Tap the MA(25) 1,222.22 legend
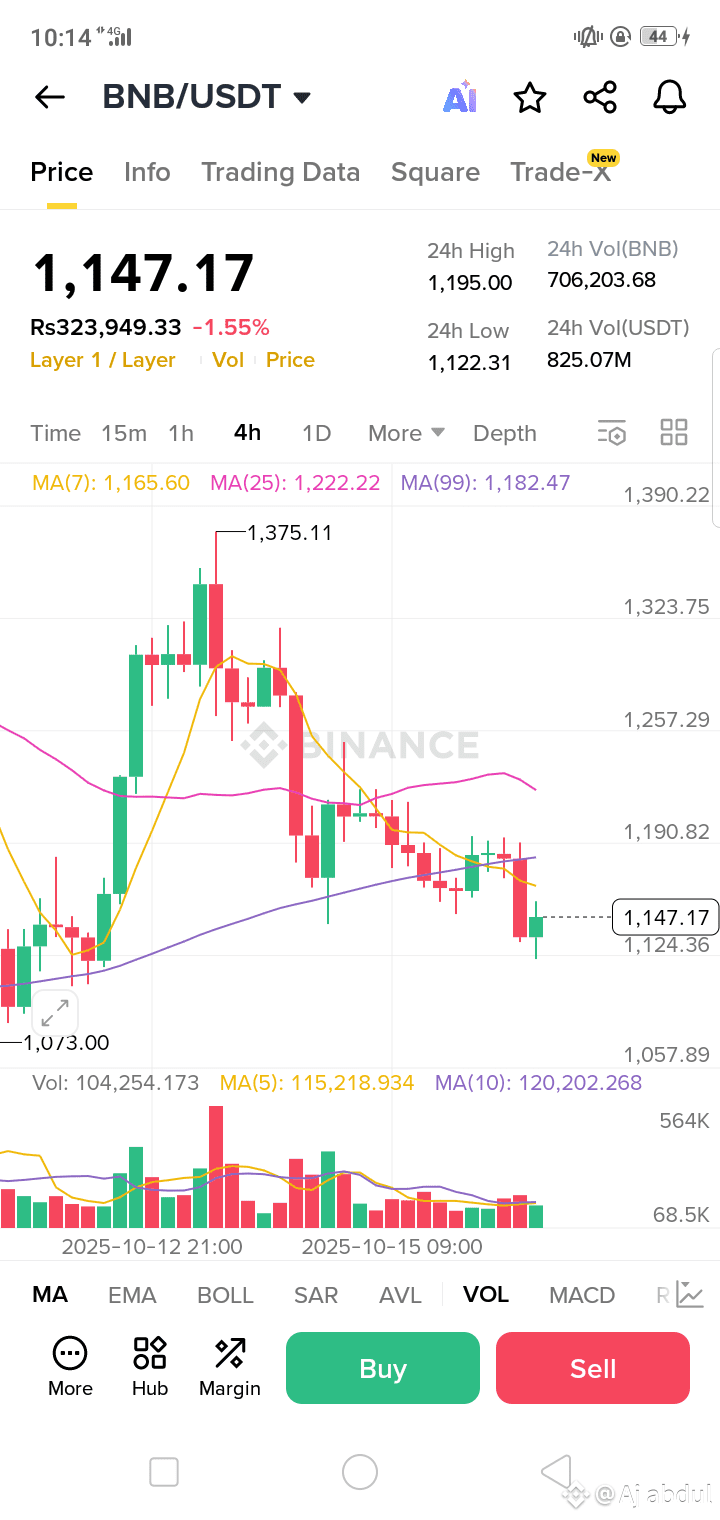The height and width of the screenshot is (1520, 720). point(295,483)
